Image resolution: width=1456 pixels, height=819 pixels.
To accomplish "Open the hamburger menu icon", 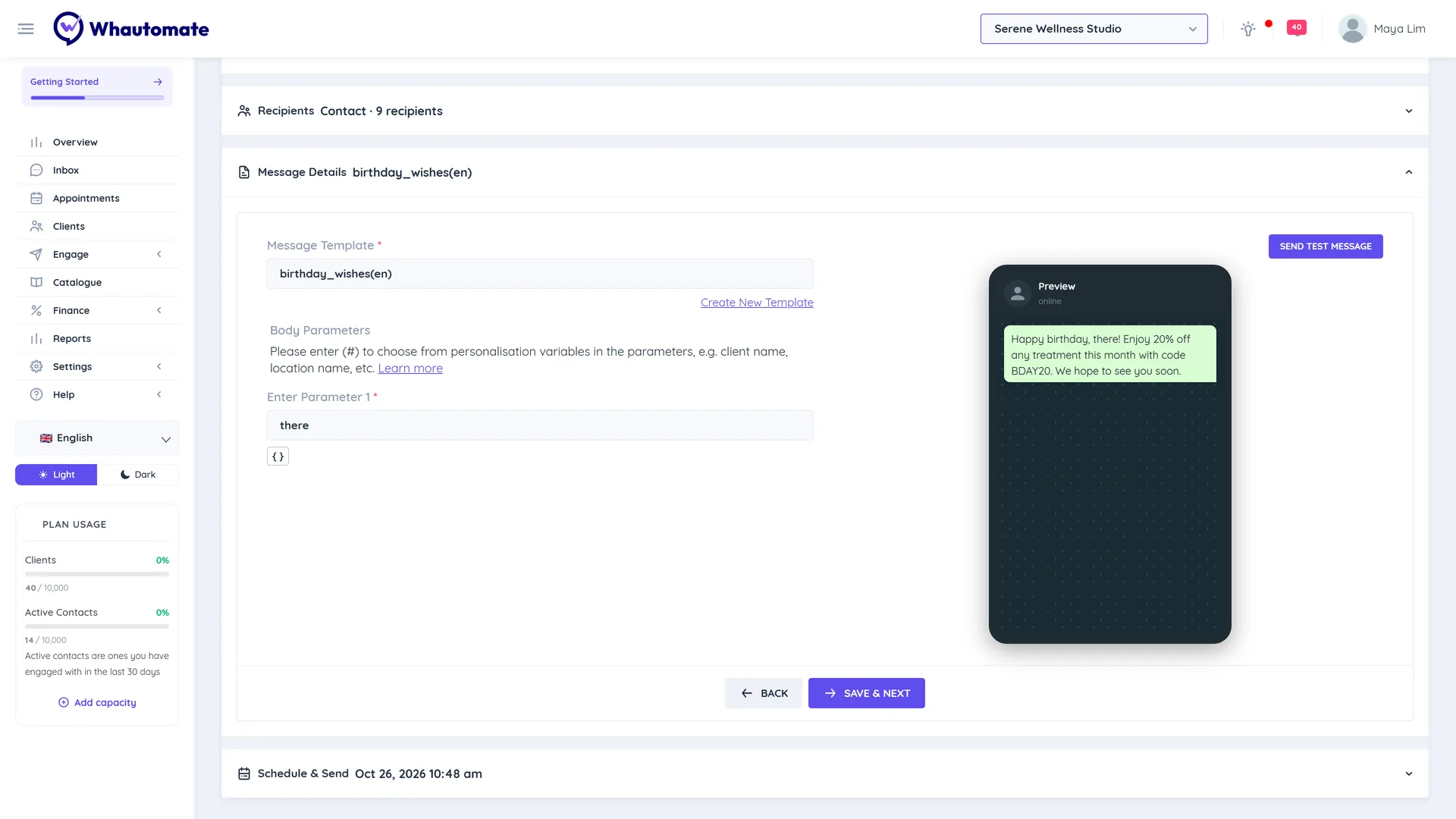I will (26, 29).
